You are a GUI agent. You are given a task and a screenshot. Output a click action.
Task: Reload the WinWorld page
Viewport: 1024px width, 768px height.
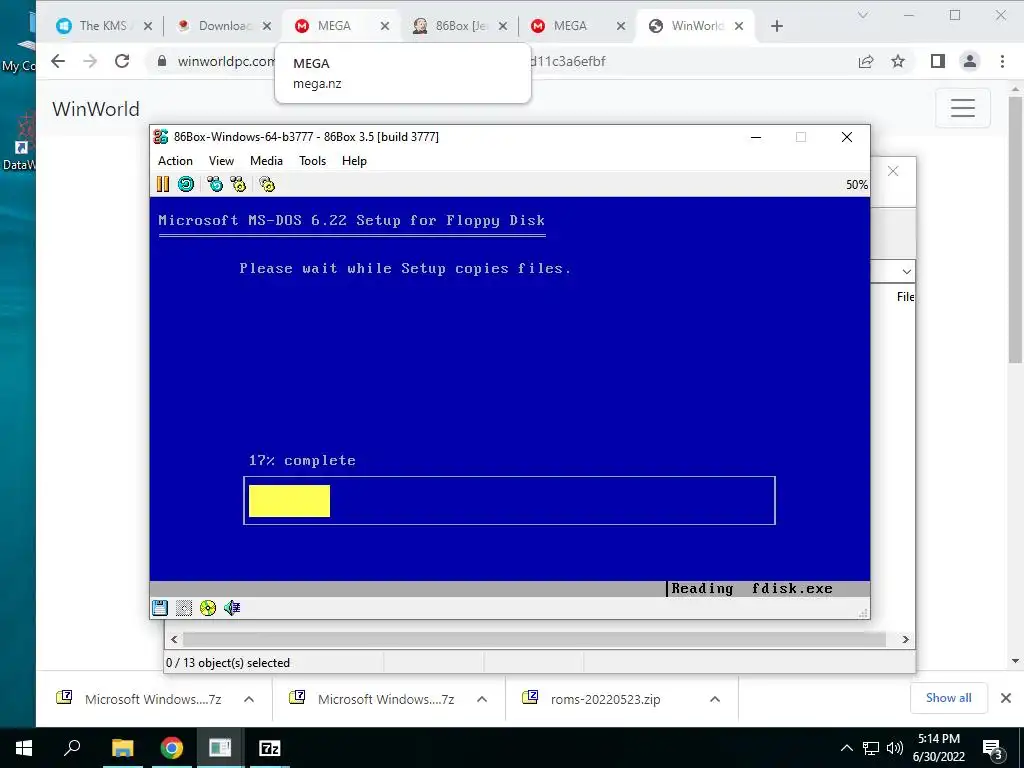pyautogui.click(x=122, y=61)
